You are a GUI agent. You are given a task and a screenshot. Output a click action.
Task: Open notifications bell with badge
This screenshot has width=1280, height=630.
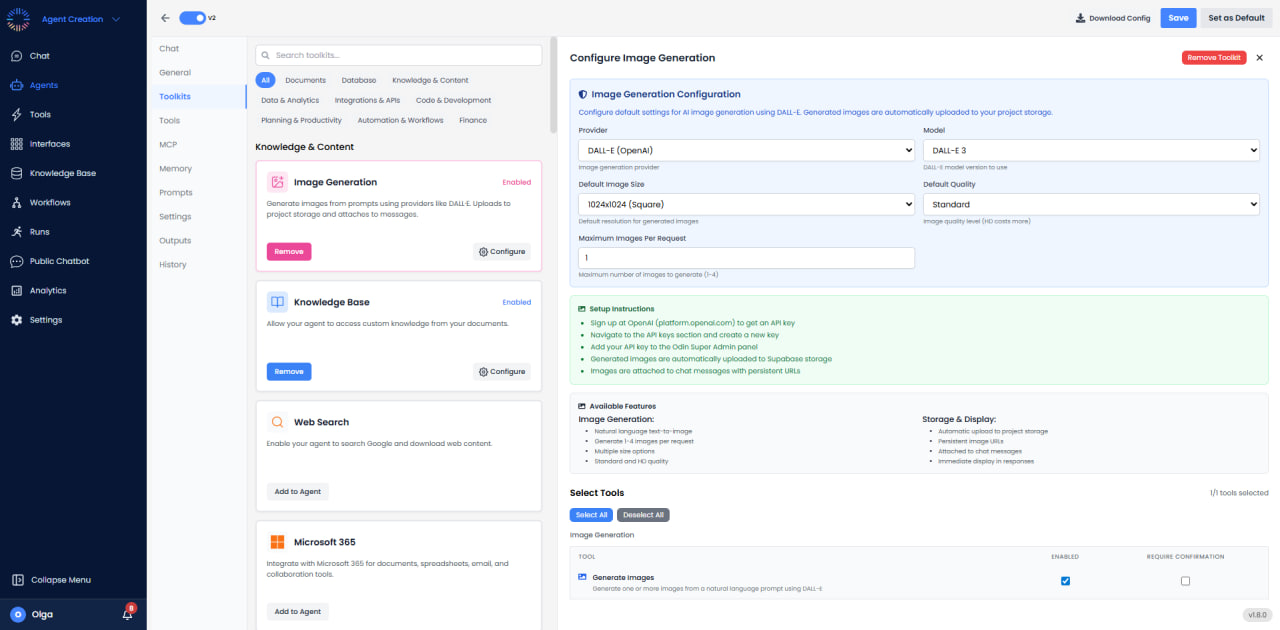click(x=127, y=614)
